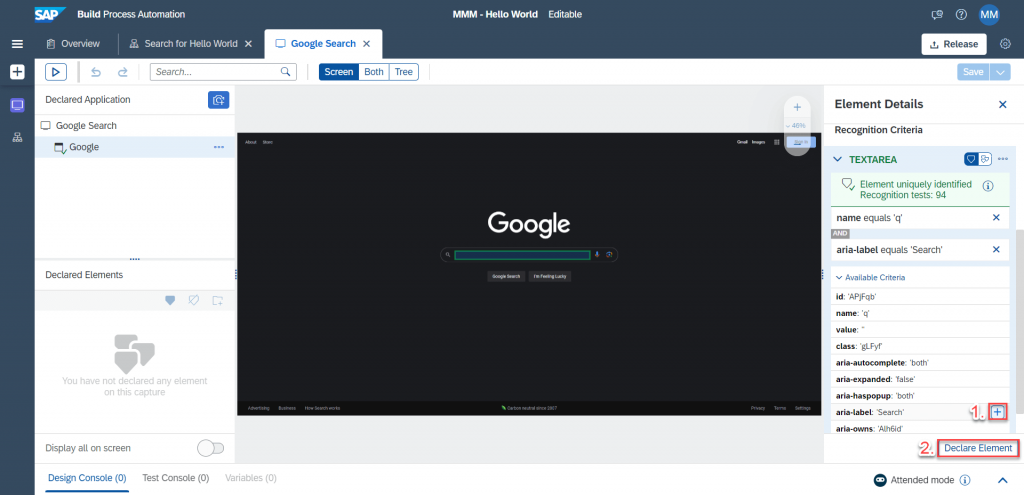Open the Overview tab

(x=72, y=44)
